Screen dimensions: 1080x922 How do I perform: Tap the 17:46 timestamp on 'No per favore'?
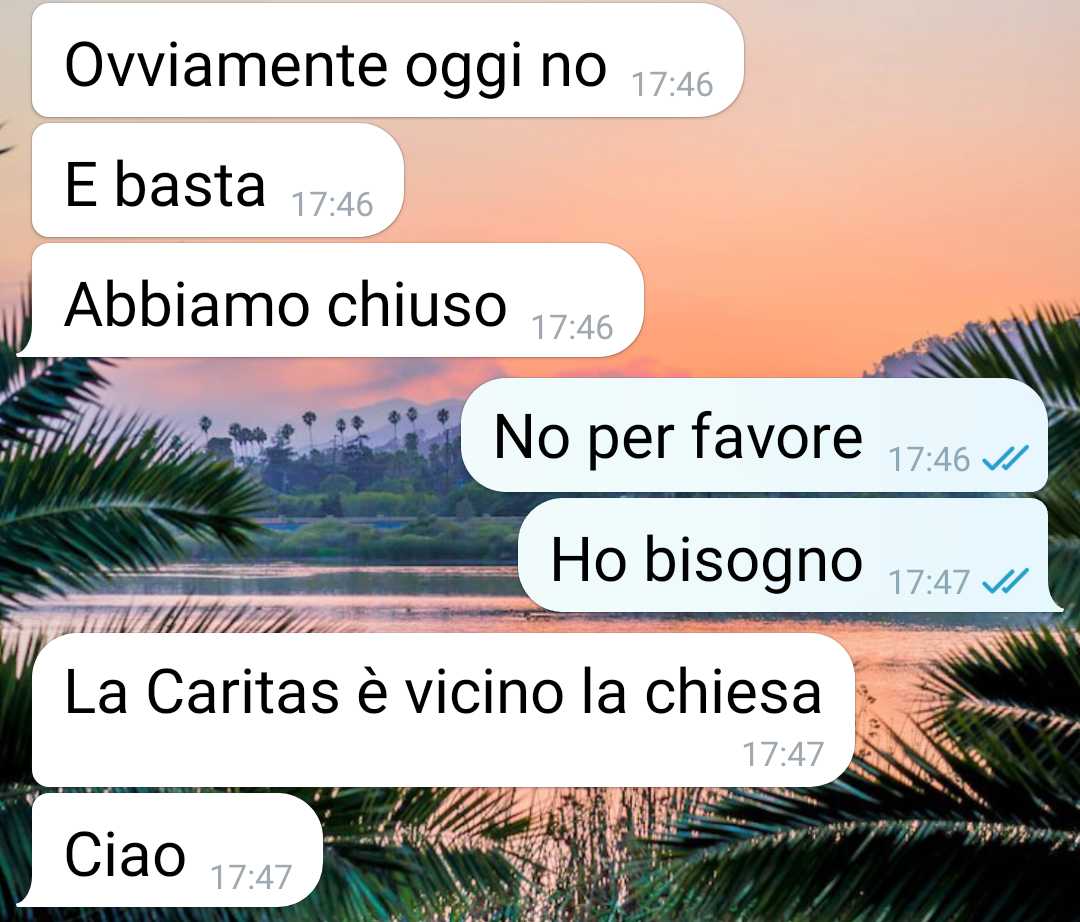pyautogui.click(x=929, y=459)
